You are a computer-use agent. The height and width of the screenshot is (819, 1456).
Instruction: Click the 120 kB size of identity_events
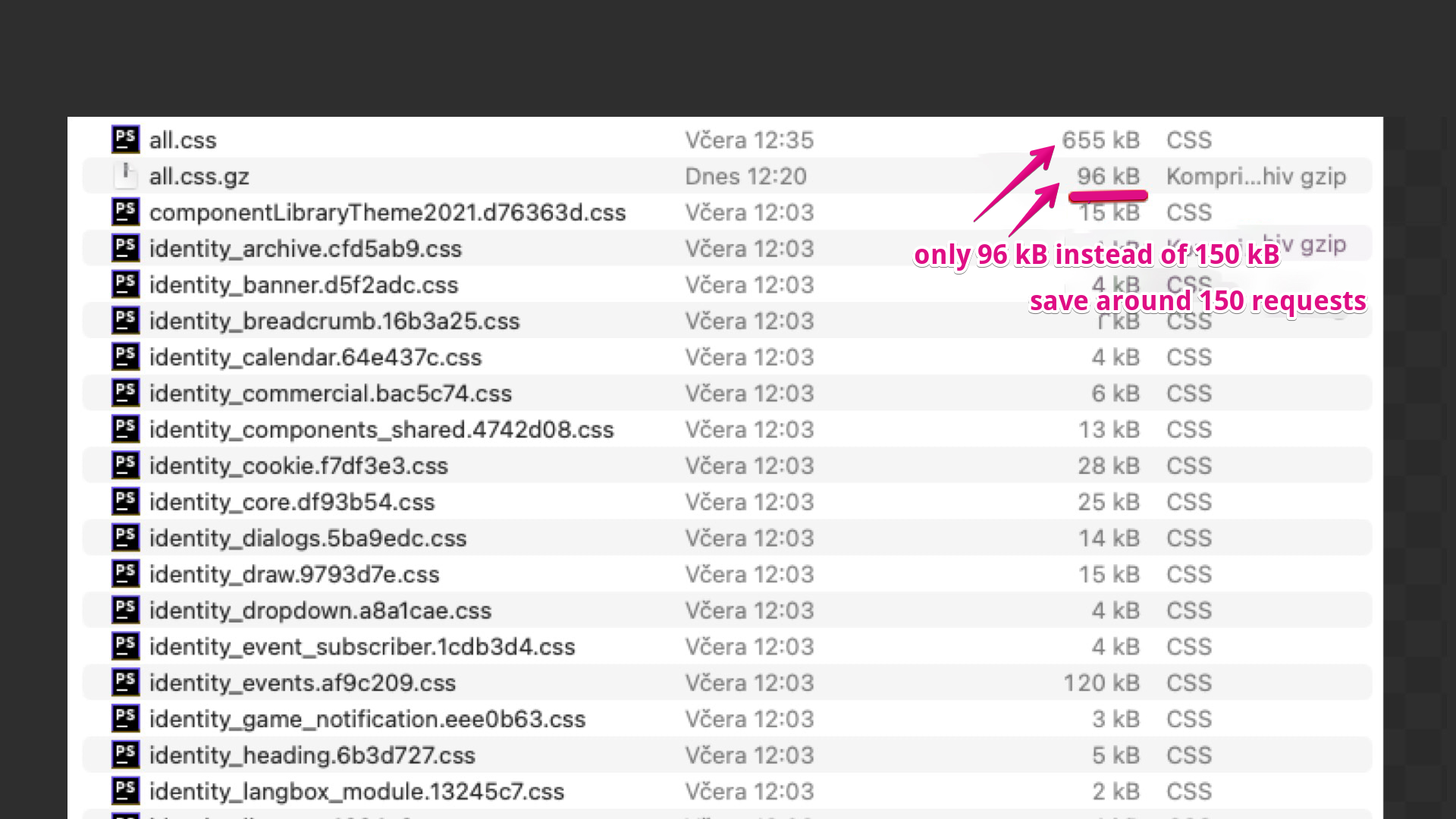click(1100, 682)
